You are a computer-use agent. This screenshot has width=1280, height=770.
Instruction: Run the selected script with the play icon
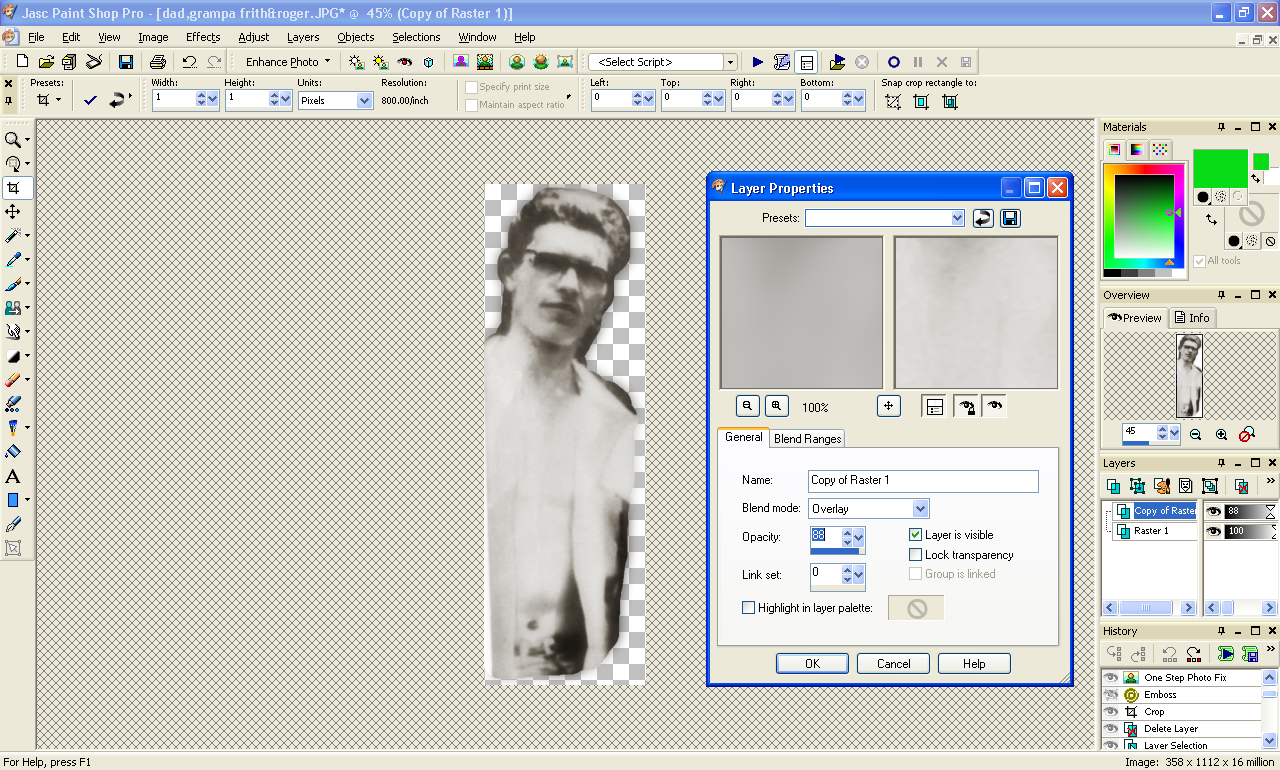click(758, 62)
